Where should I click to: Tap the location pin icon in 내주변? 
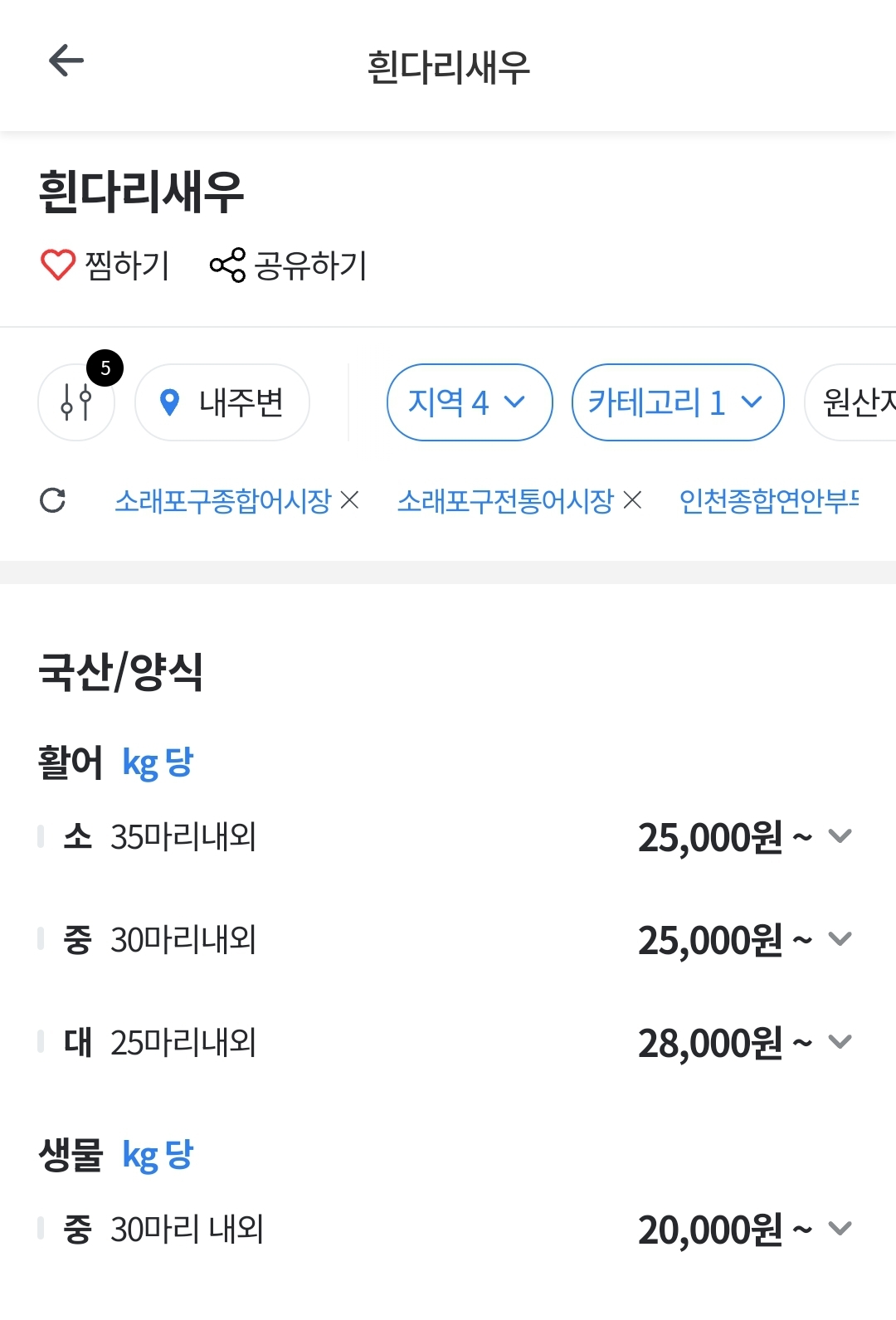[169, 402]
